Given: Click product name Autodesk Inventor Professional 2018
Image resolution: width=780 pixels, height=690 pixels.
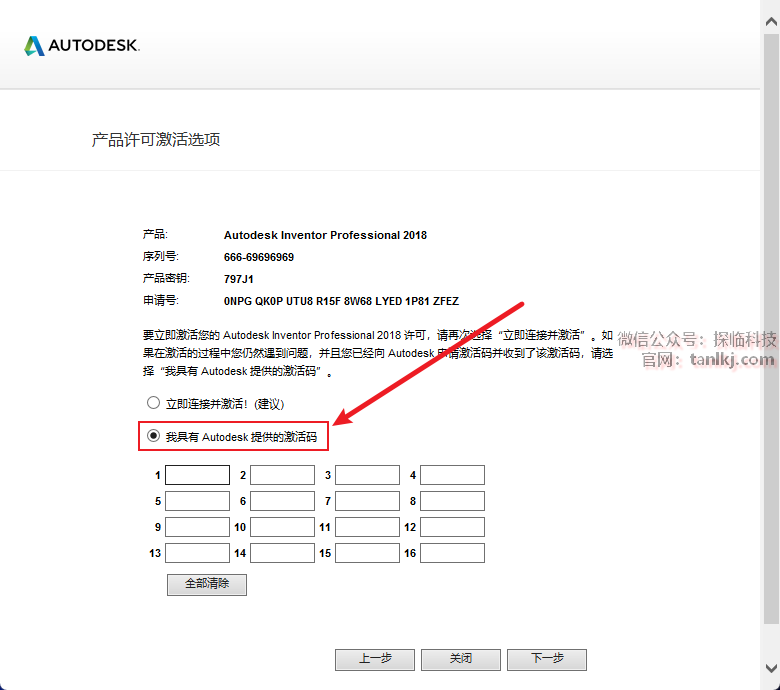Looking at the screenshot, I should [x=325, y=235].
